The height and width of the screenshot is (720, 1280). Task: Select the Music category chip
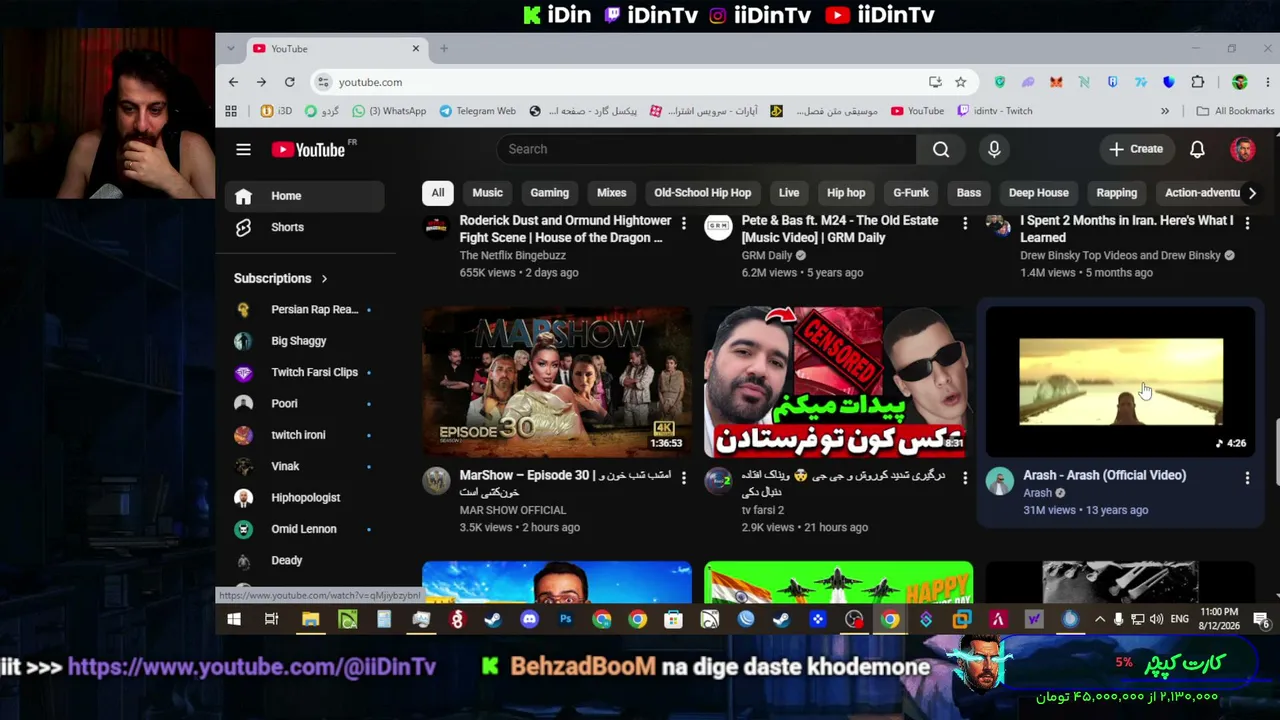pos(487,193)
